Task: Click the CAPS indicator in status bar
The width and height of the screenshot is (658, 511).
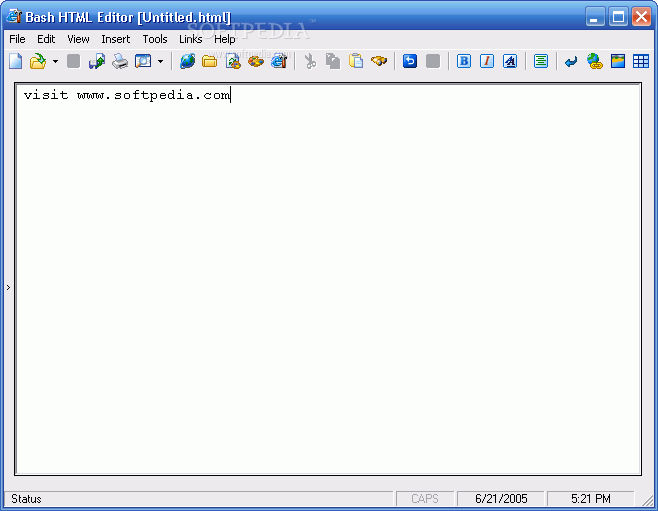Action: coord(425,499)
